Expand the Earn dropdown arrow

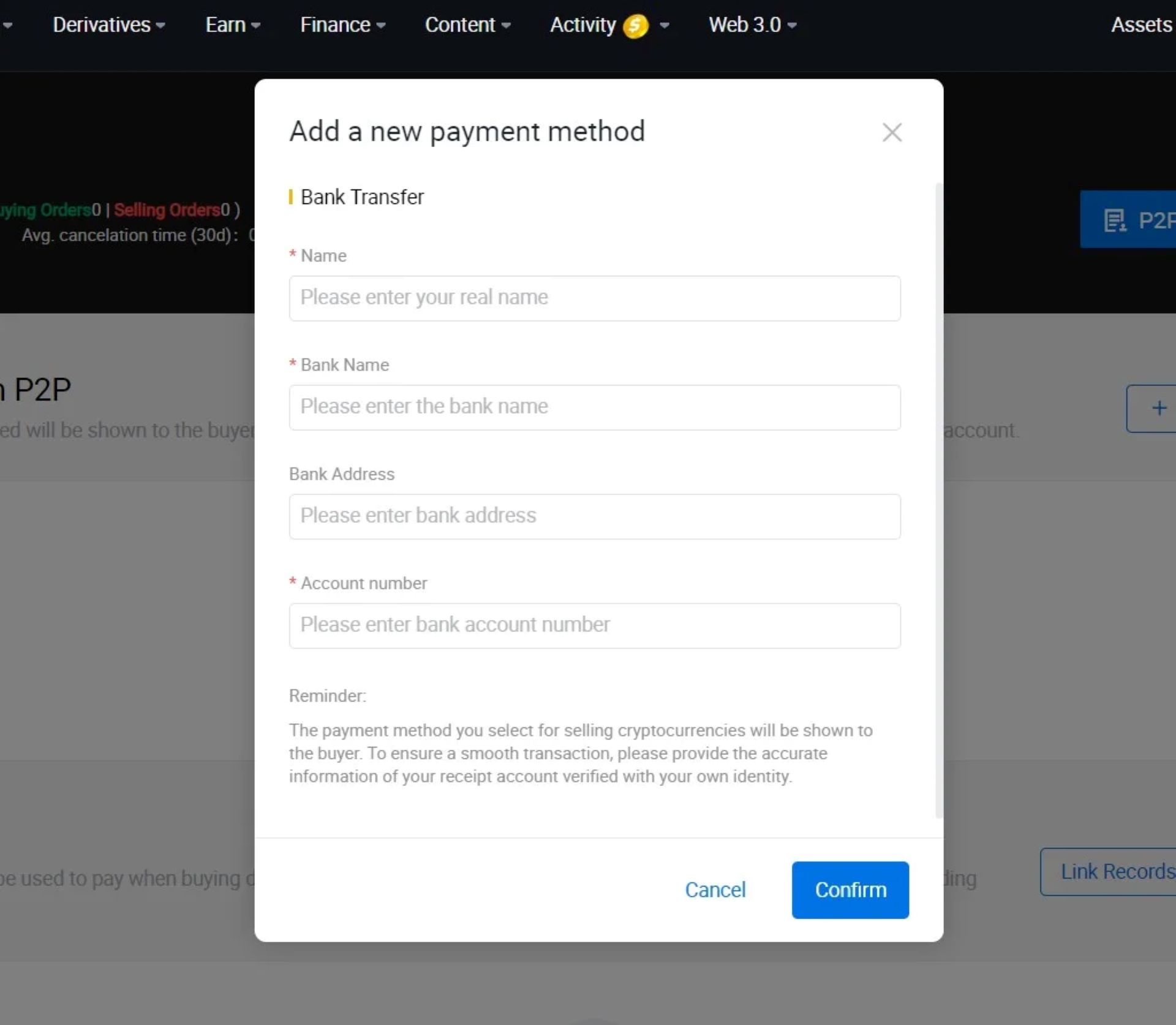coord(255,26)
